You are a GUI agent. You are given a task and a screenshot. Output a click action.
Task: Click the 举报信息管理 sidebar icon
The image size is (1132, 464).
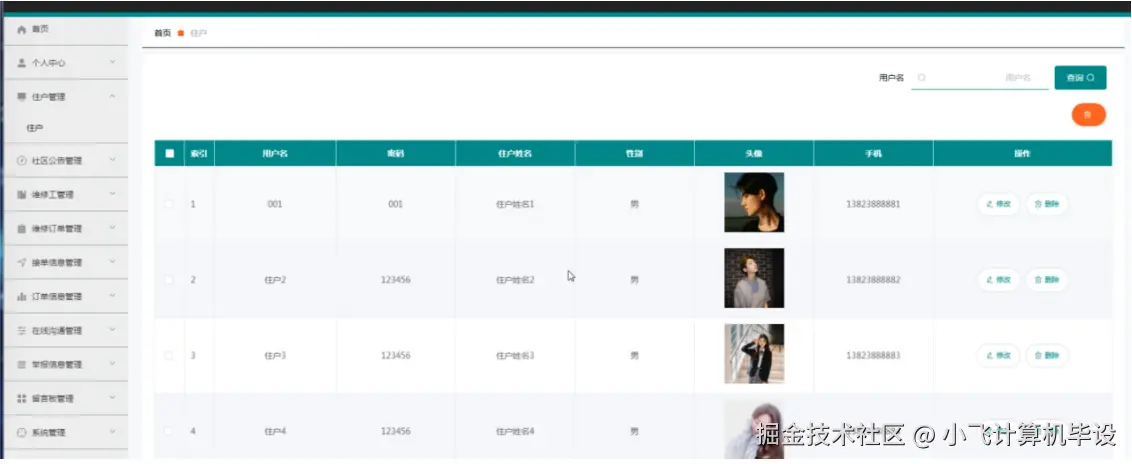pyautogui.click(x=22, y=364)
